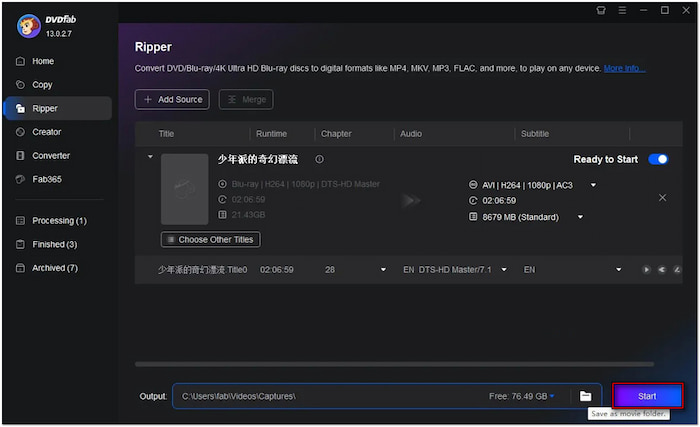700x427 pixels.
Task: Click the Add Source button
Action: 172,99
